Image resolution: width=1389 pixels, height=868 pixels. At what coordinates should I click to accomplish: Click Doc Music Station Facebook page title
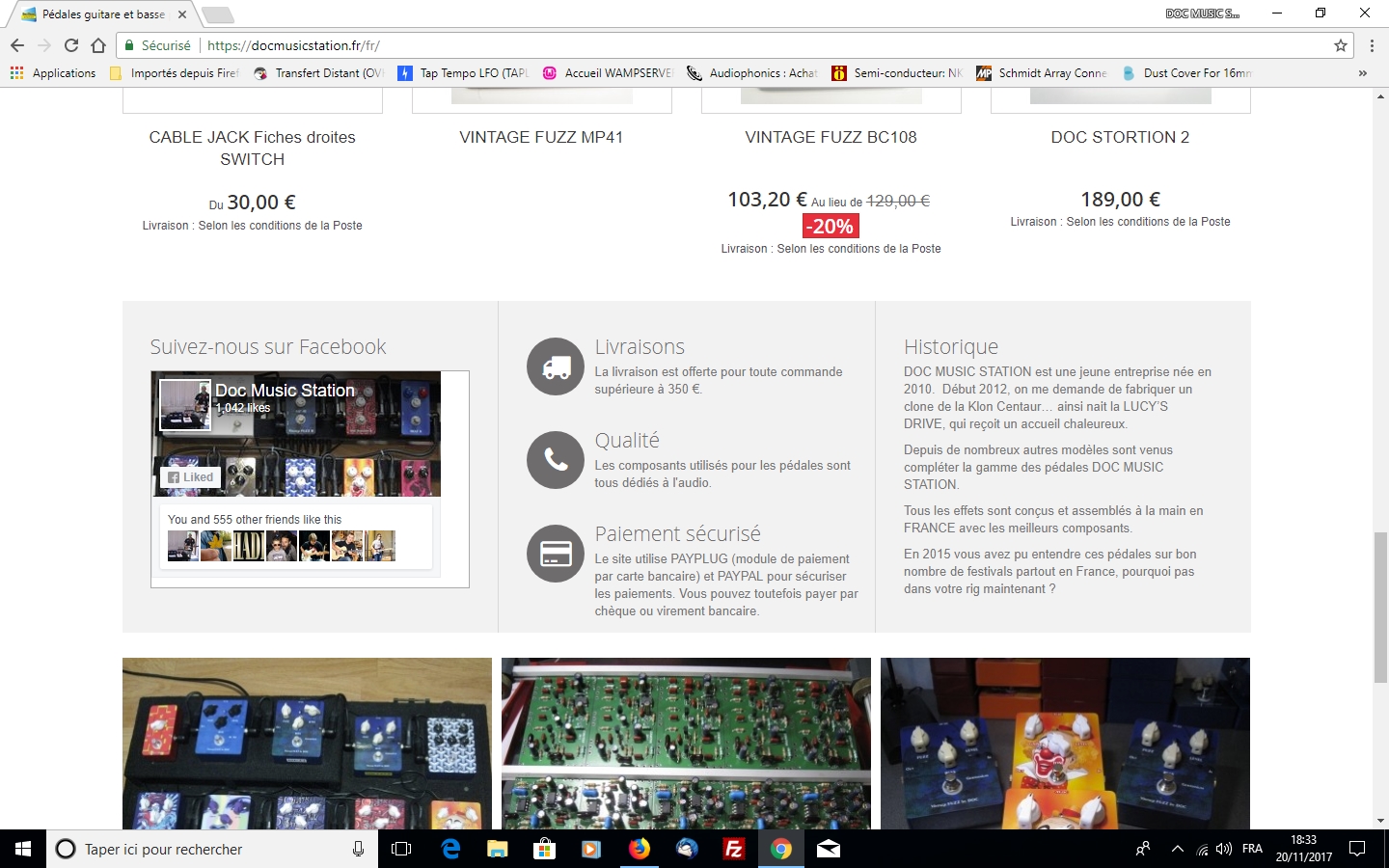[285, 390]
